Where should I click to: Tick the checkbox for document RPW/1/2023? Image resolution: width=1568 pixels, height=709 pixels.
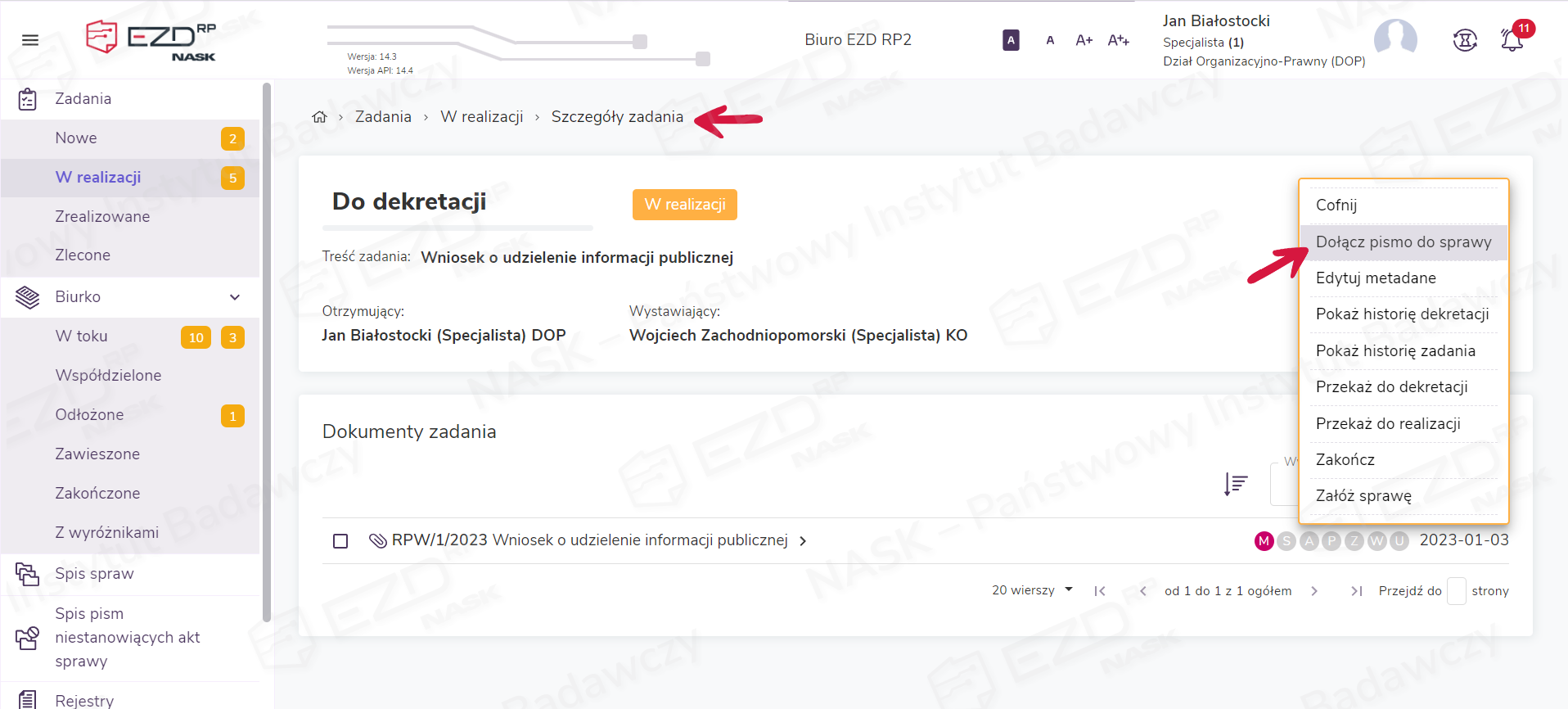pyautogui.click(x=340, y=541)
